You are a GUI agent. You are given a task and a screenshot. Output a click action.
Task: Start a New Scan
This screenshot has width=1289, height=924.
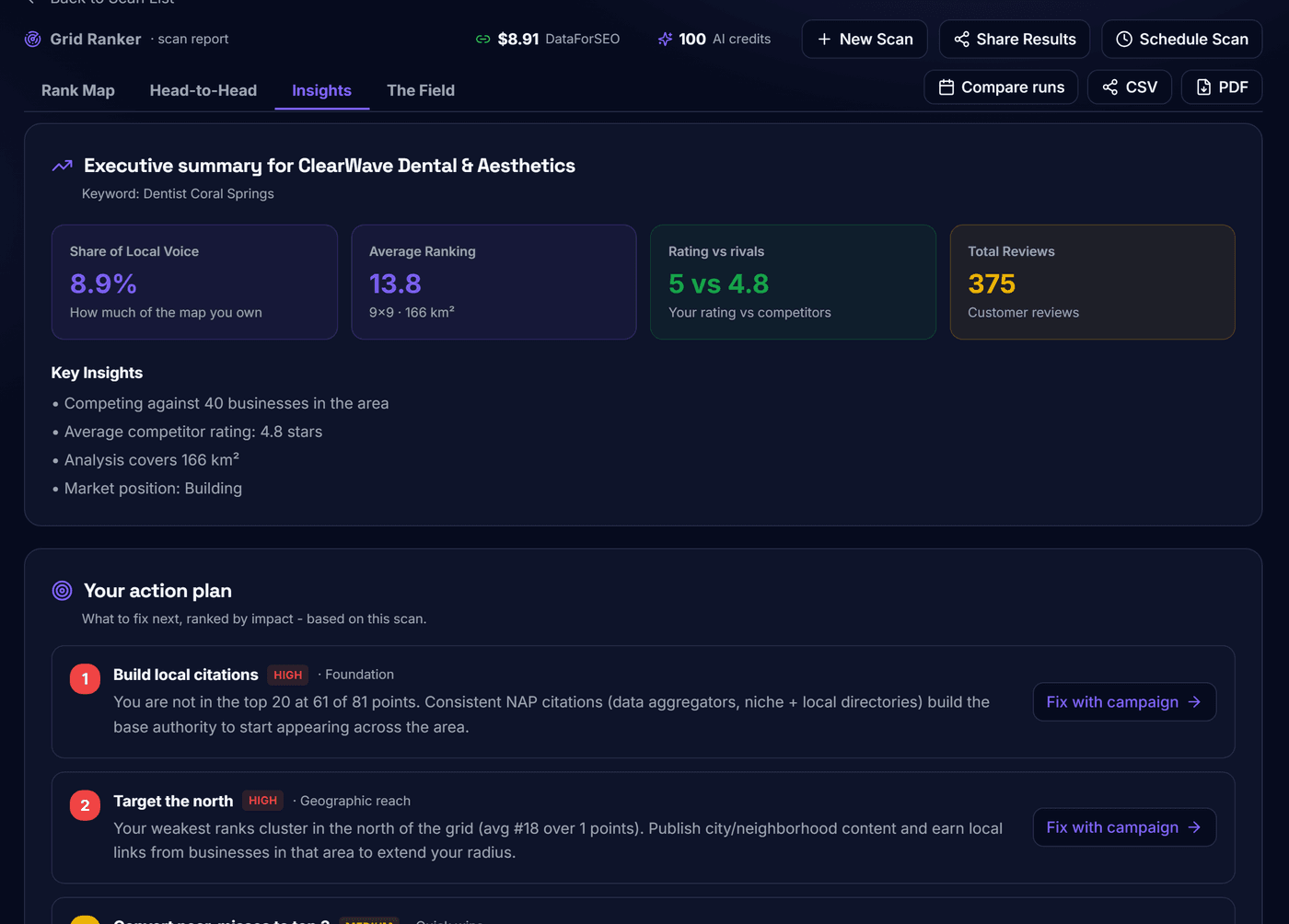[x=865, y=39]
